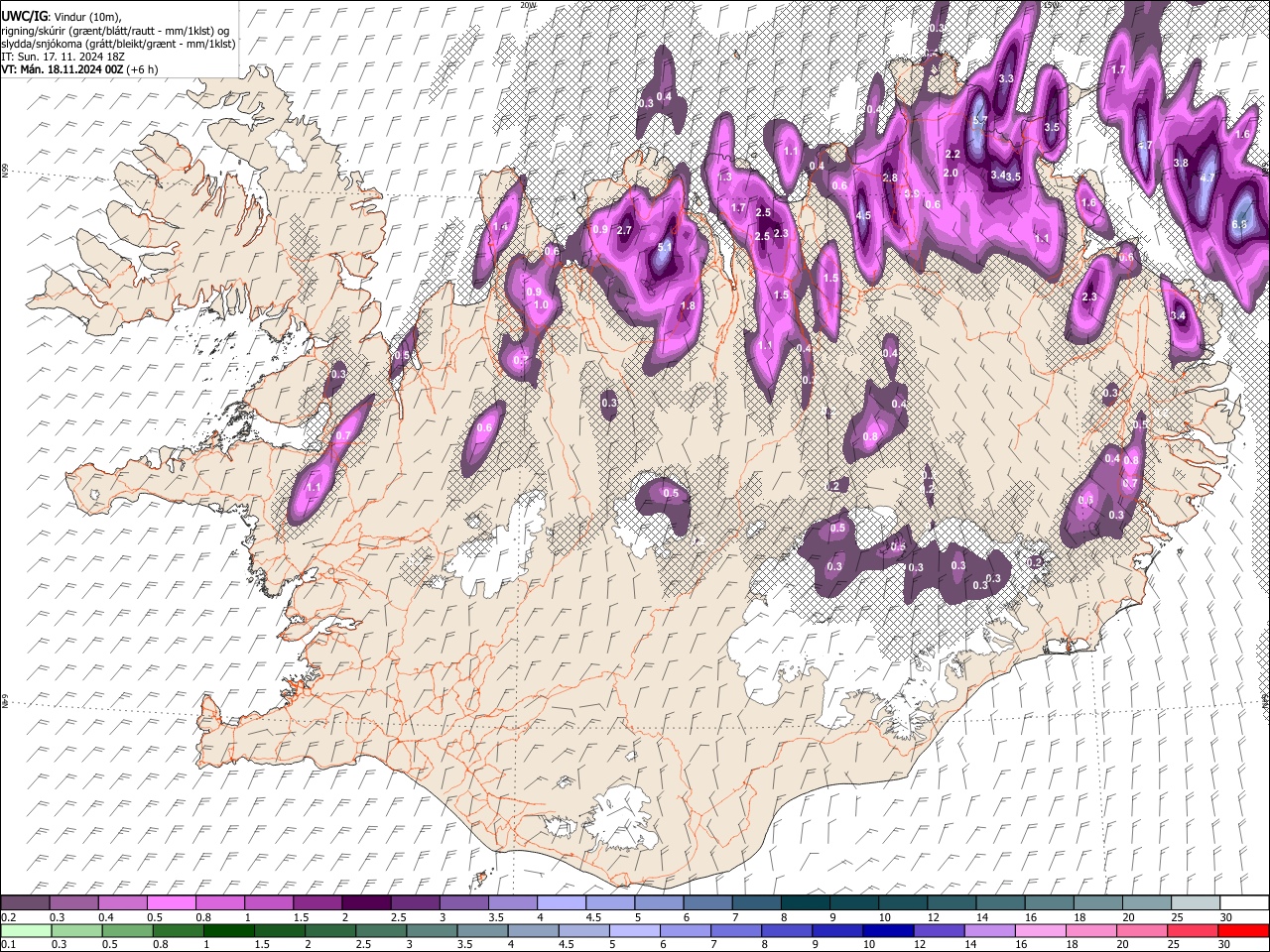Click the 5.1 precipitation value on map

click(x=665, y=246)
